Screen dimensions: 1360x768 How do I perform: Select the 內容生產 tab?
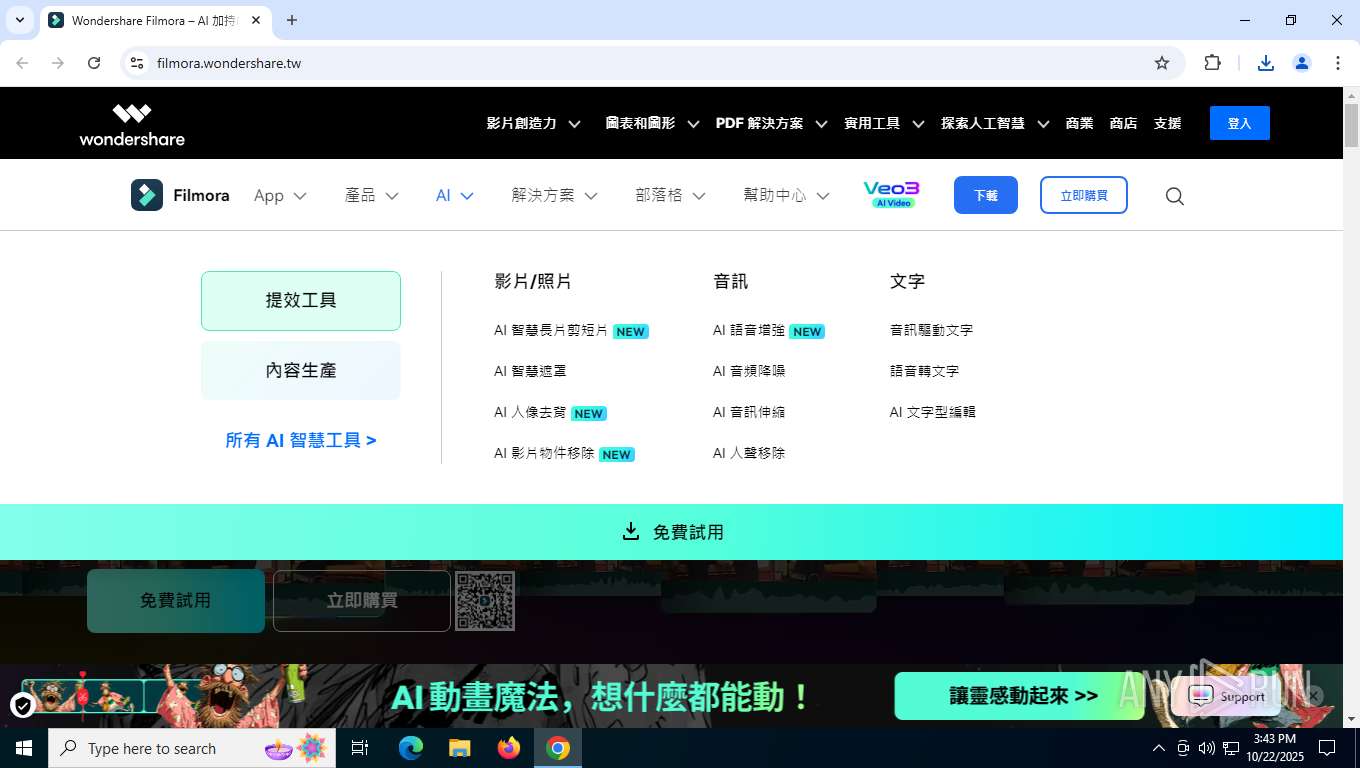tap(301, 370)
